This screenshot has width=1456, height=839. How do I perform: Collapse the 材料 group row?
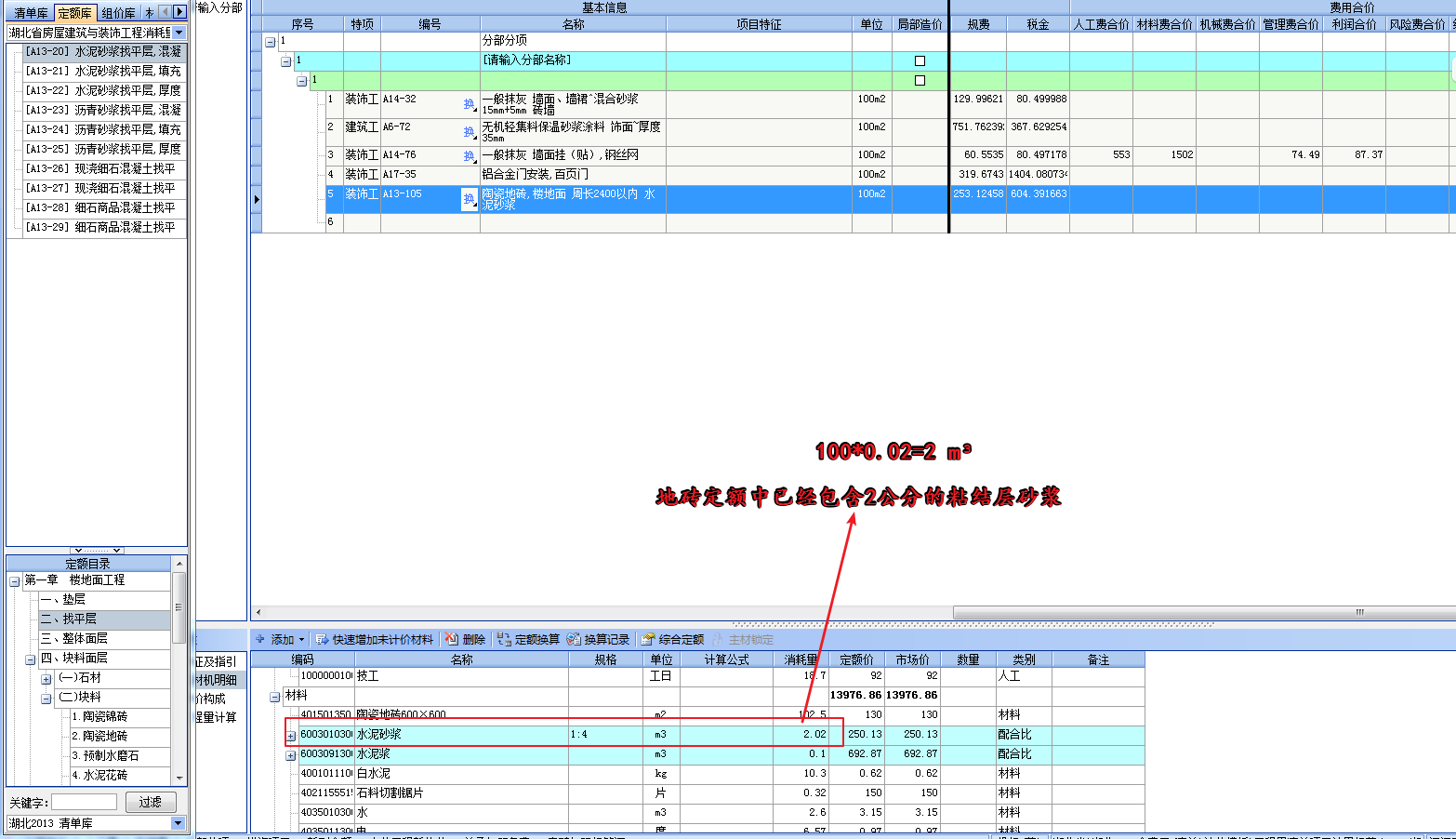(x=275, y=697)
